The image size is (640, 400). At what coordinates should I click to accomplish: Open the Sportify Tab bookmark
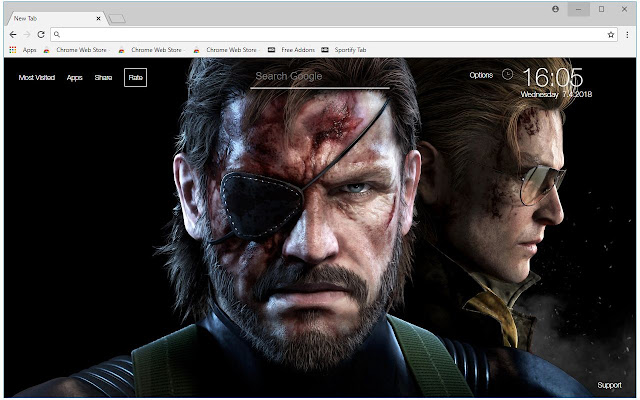pos(344,50)
